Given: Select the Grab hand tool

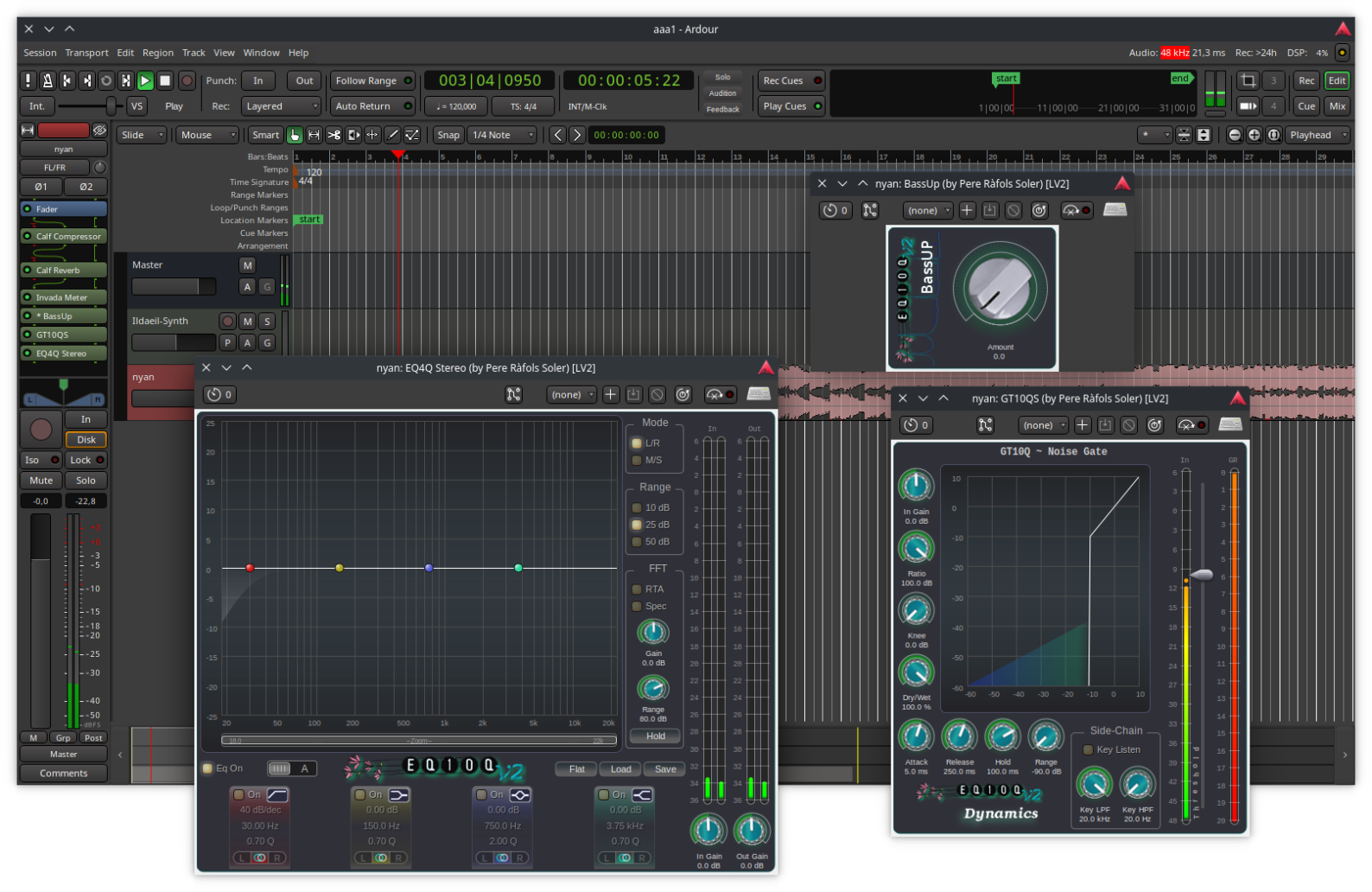Looking at the screenshot, I should 295,135.
